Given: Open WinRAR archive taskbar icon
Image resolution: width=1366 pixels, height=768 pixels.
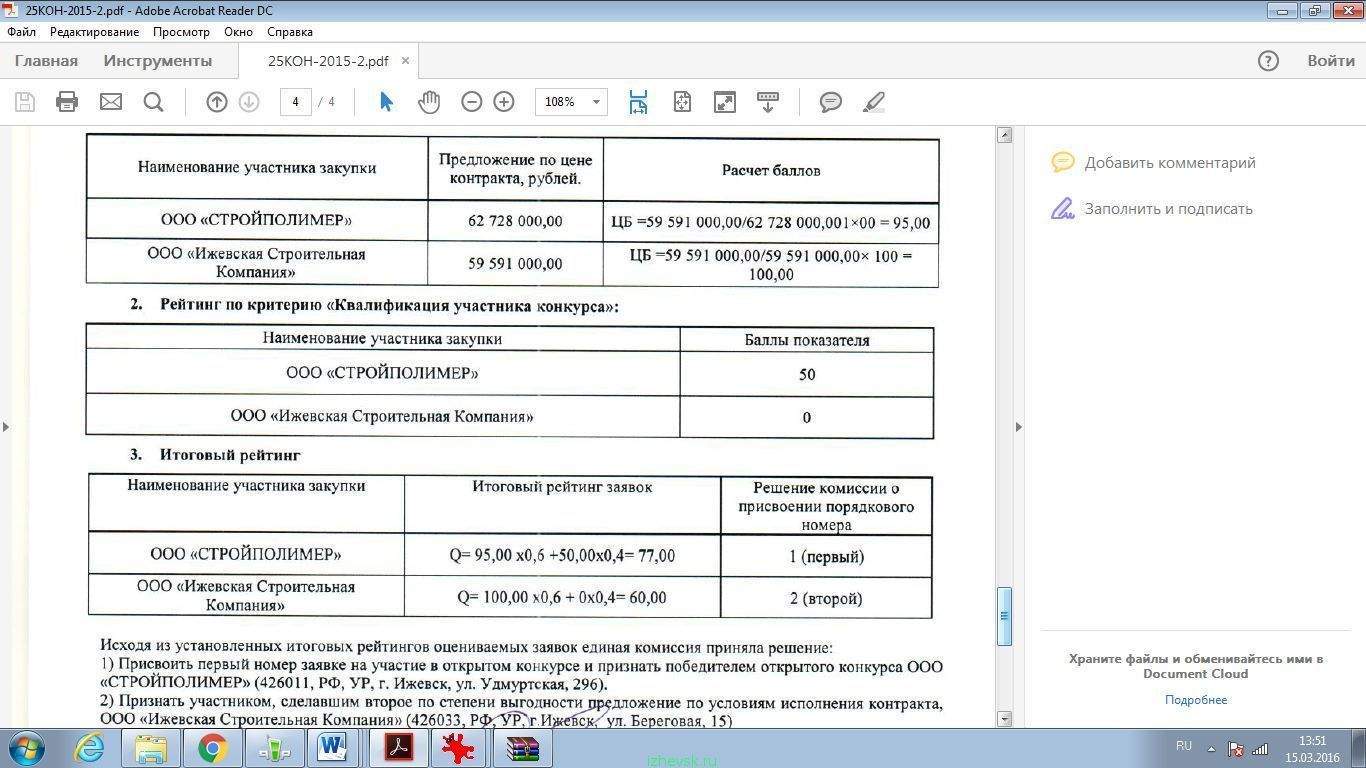Looking at the screenshot, I should (x=522, y=748).
